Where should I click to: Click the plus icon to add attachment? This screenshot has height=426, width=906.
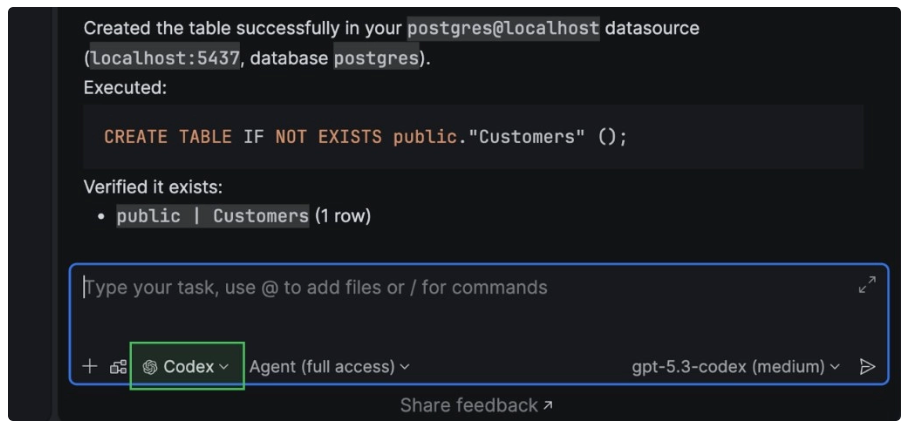click(90, 367)
